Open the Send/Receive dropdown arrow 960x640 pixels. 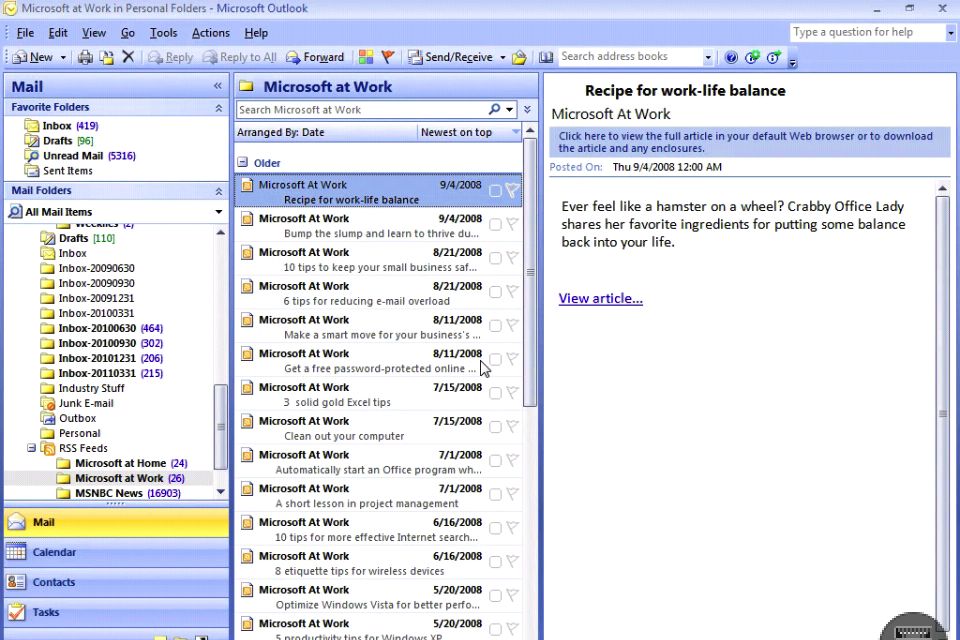pyautogui.click(x=503, y=58)
